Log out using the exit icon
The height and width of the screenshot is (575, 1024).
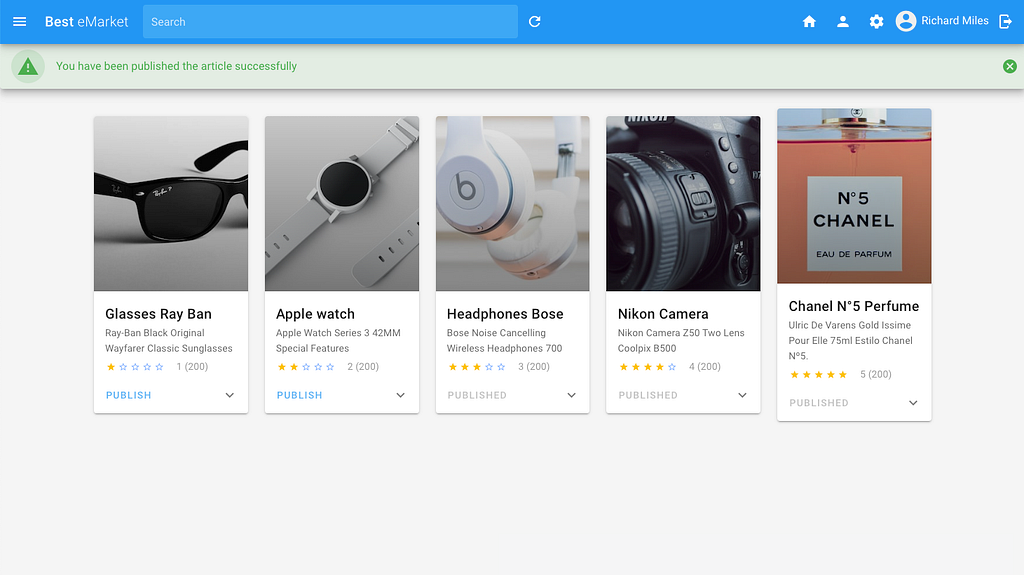pos(1006,22)
